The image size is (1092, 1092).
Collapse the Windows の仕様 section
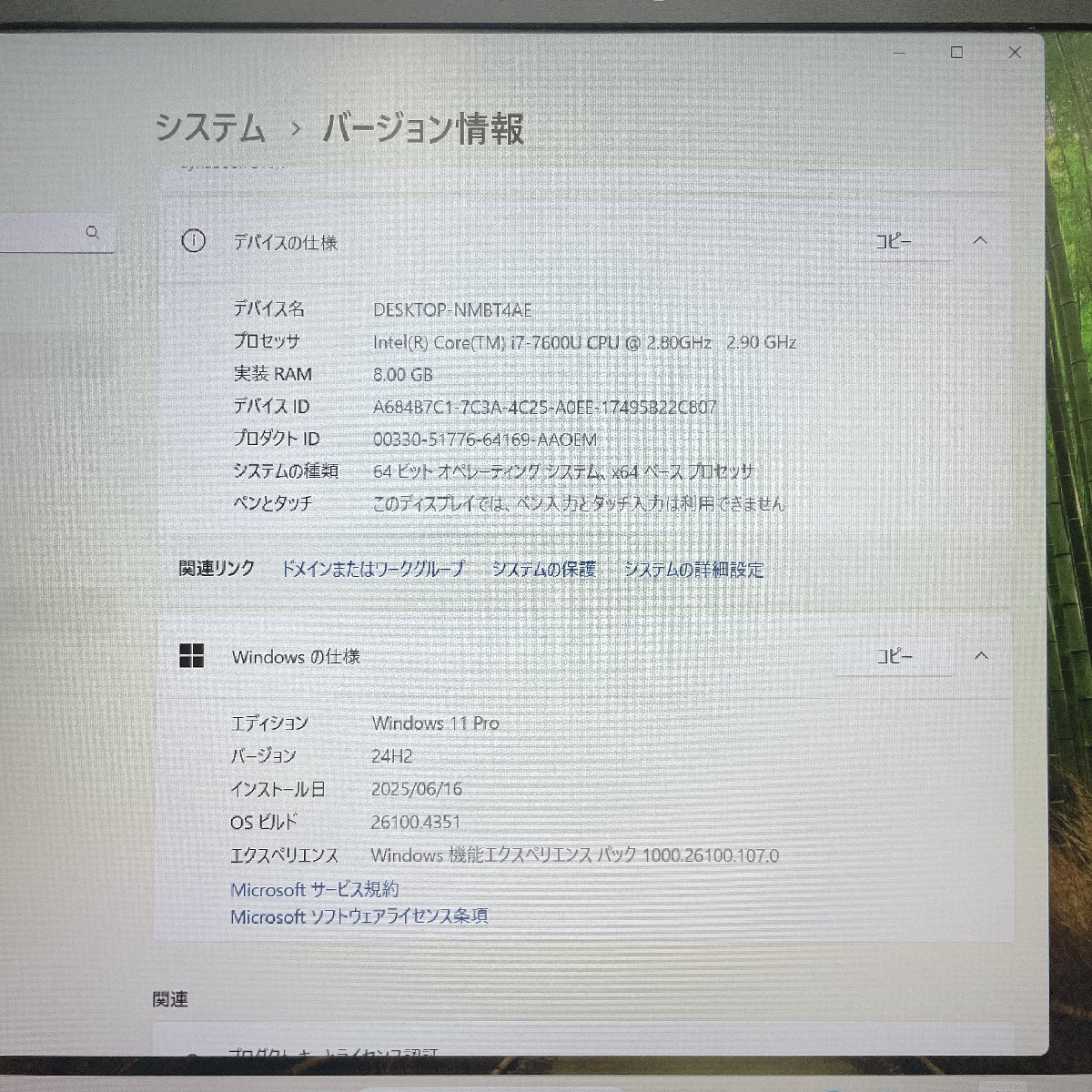(981, 656)
